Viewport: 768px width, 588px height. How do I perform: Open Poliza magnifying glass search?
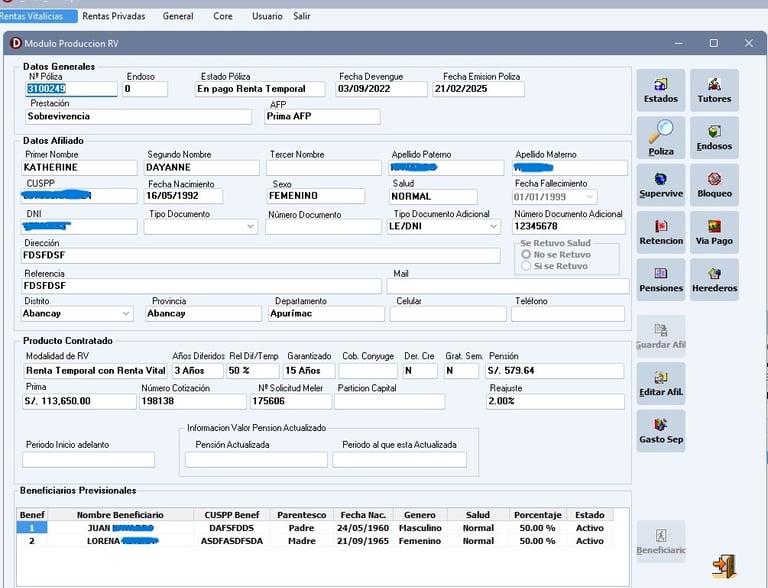[x=660, y=138]
